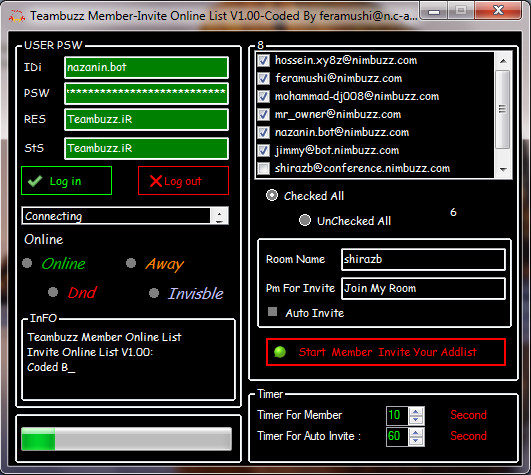Check shirazb@conference.nimbuzz.com entry
This screenshot has height=475, width=531.
263,168
